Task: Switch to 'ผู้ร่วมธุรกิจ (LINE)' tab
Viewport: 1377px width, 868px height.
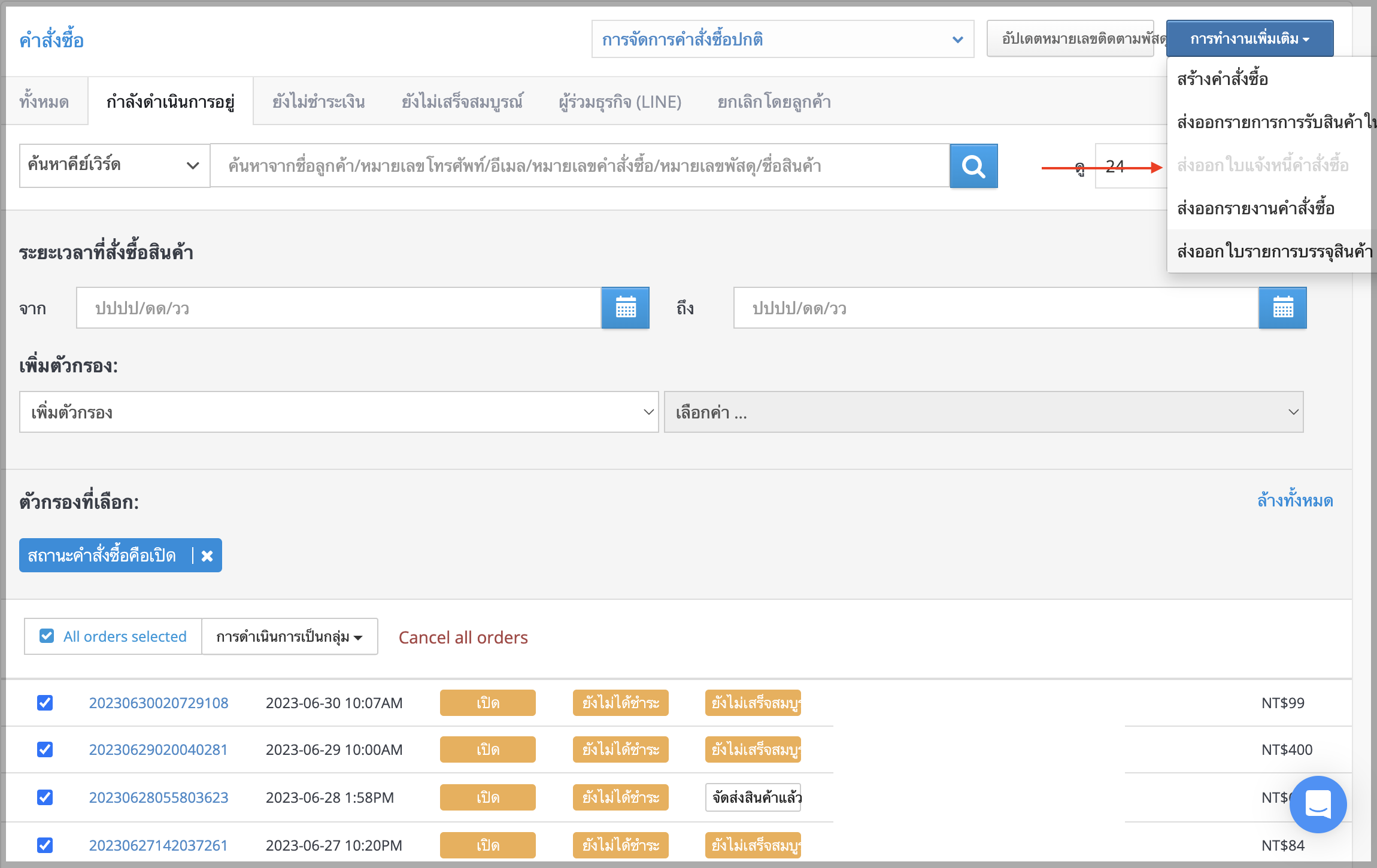Action: 620,102
